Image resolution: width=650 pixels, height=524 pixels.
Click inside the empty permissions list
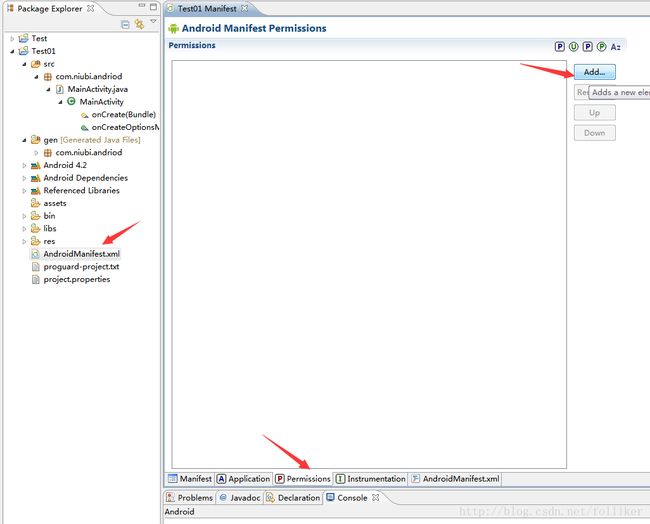[x=369, y=264]
